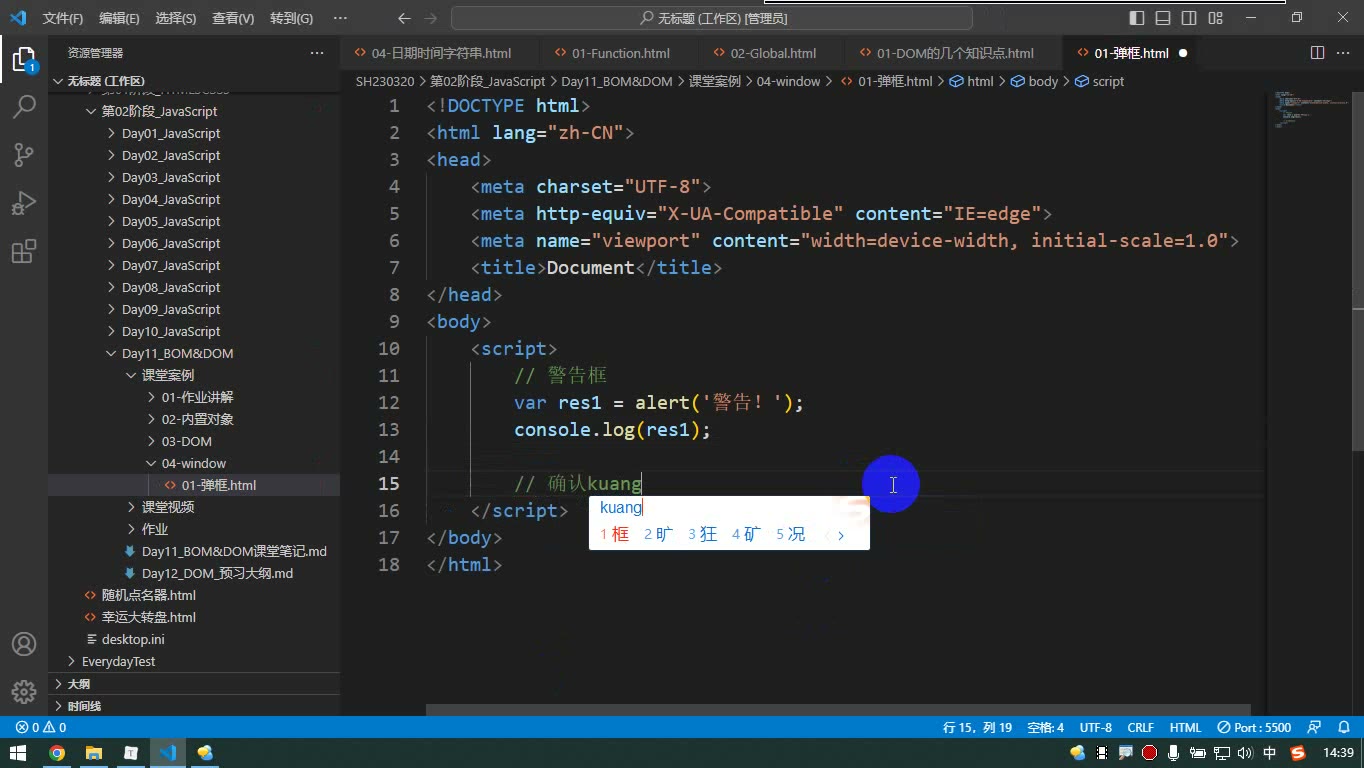
Task: Toggle the secondary side bar visibility
Action: [x=1189, y=18]
